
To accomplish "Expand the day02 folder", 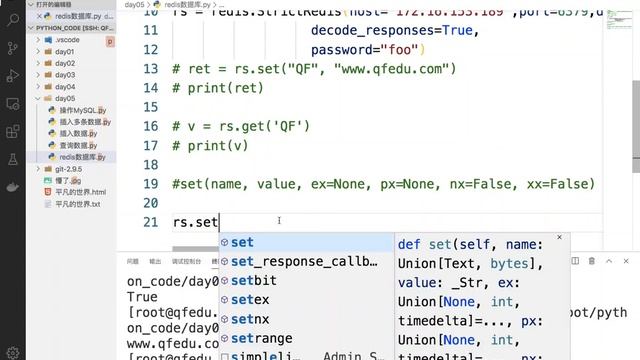I will [38, 63].
